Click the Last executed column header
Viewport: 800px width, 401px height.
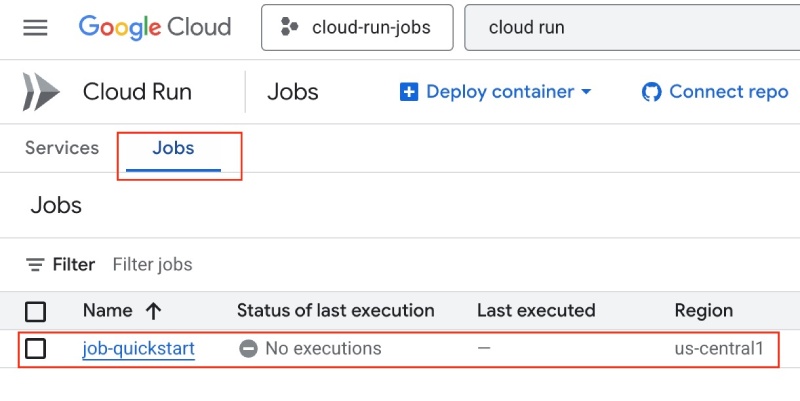coord(536,311)
